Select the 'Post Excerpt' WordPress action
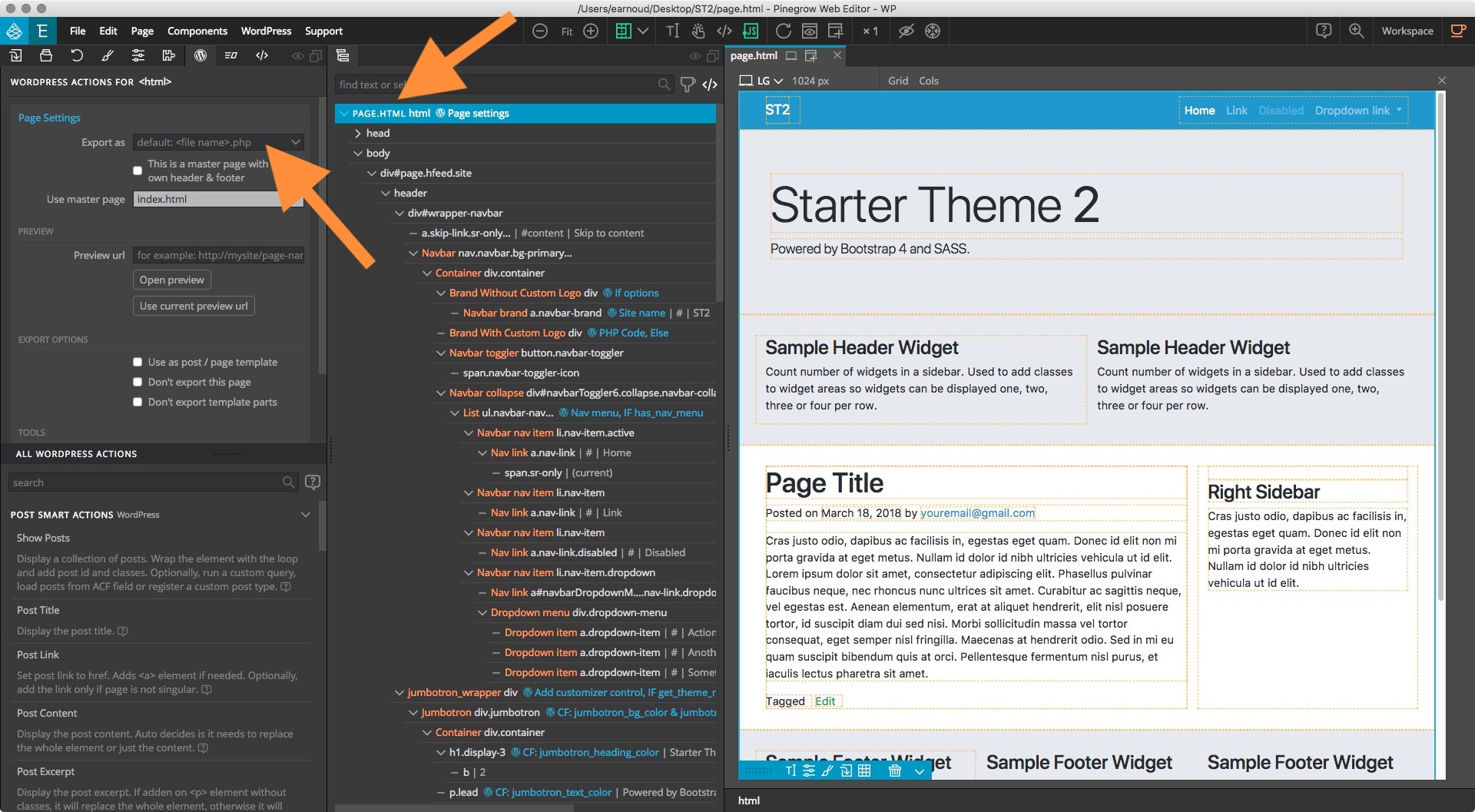 coord(46,771)
